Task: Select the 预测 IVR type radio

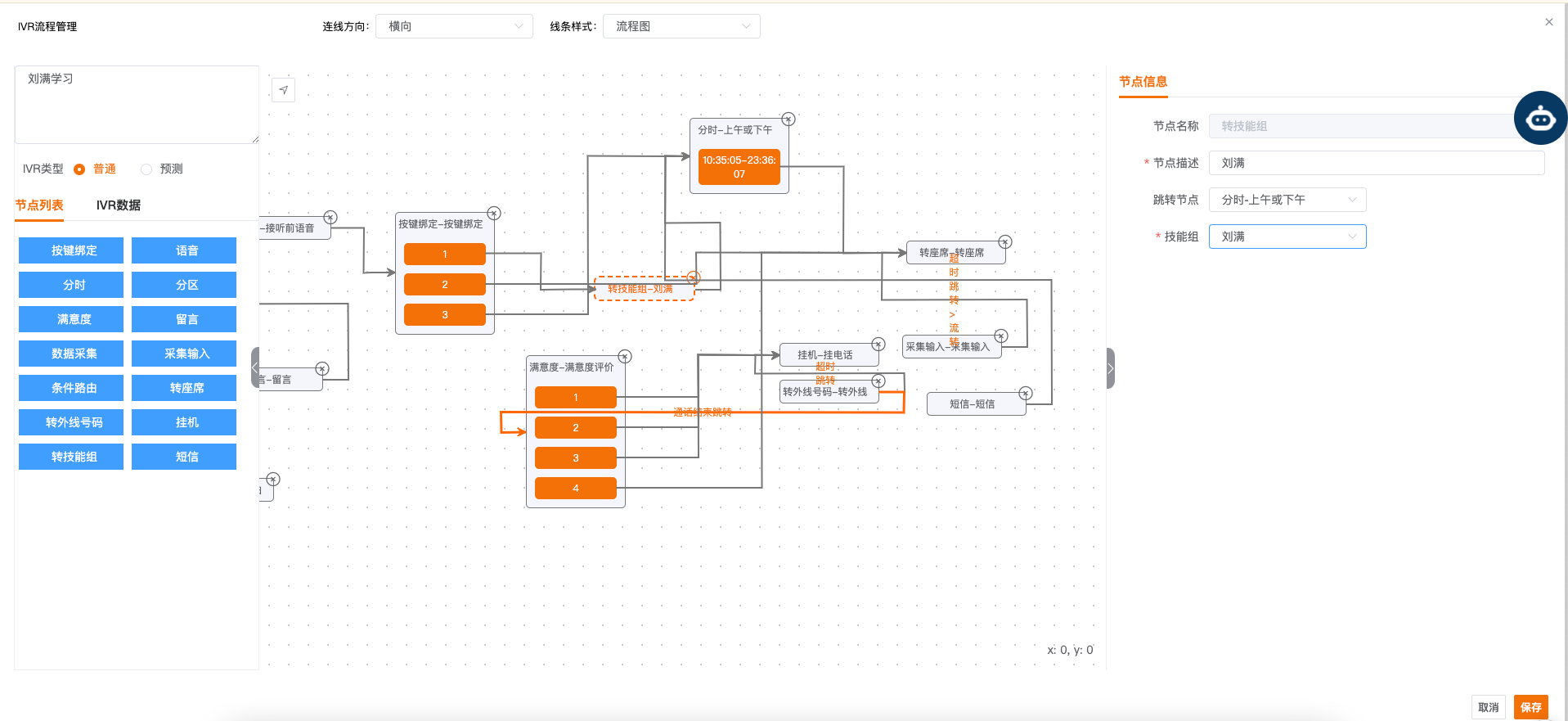Action: coord(146,169)
